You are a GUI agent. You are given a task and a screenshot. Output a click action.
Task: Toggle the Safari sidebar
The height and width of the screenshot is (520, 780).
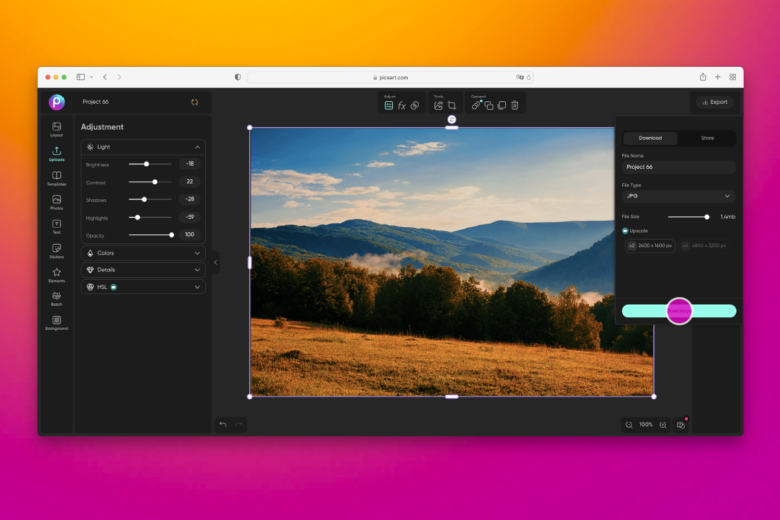coord(81,77)
